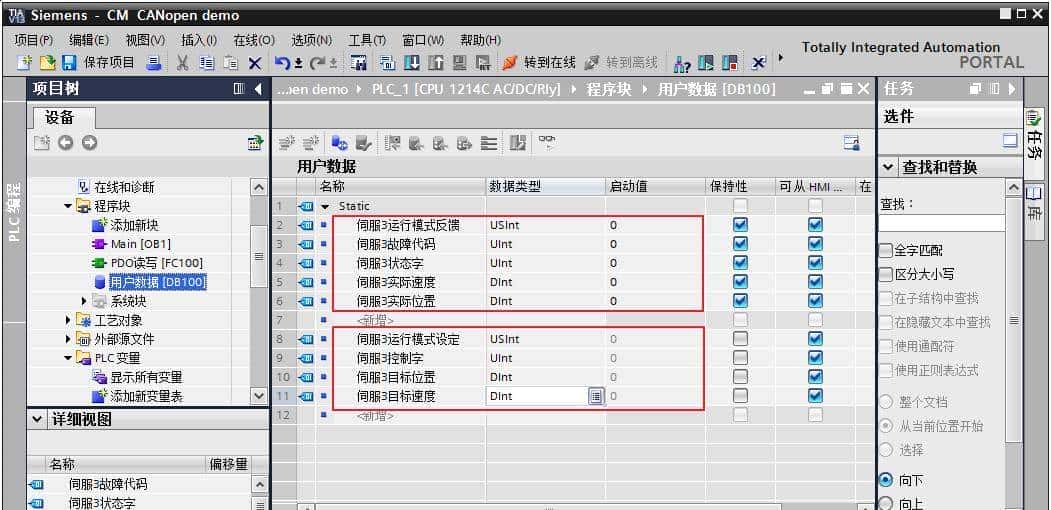Click the Paste icon in the main toolbar
This screenshot has width=1051, height=510.
coord(231,63)
